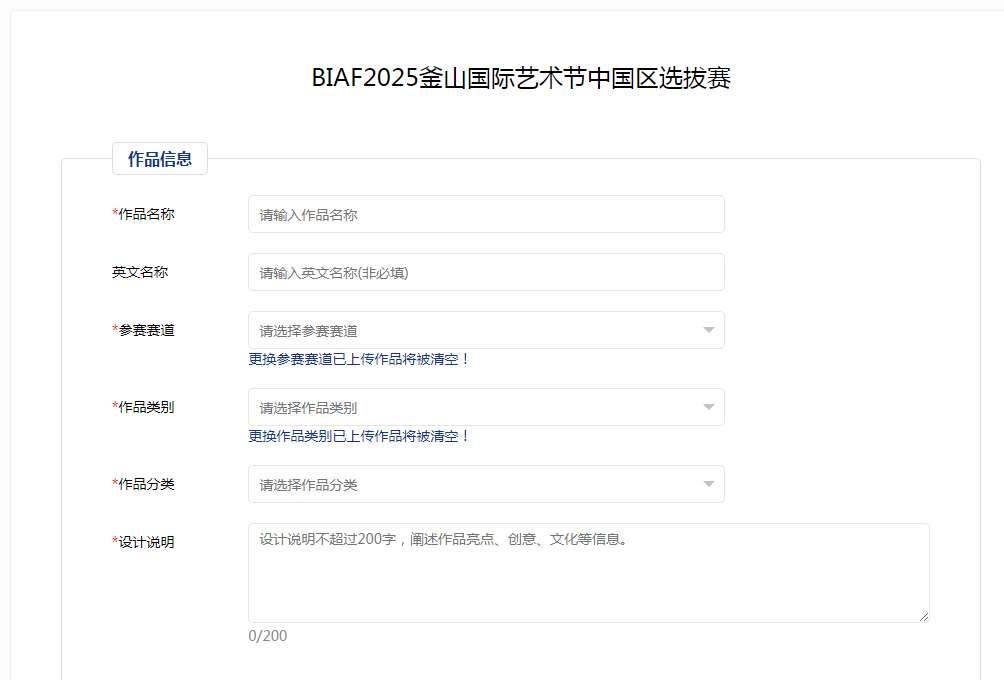
Task: Open the 作品分类 selection dropdown
Action: coord(486,484)
